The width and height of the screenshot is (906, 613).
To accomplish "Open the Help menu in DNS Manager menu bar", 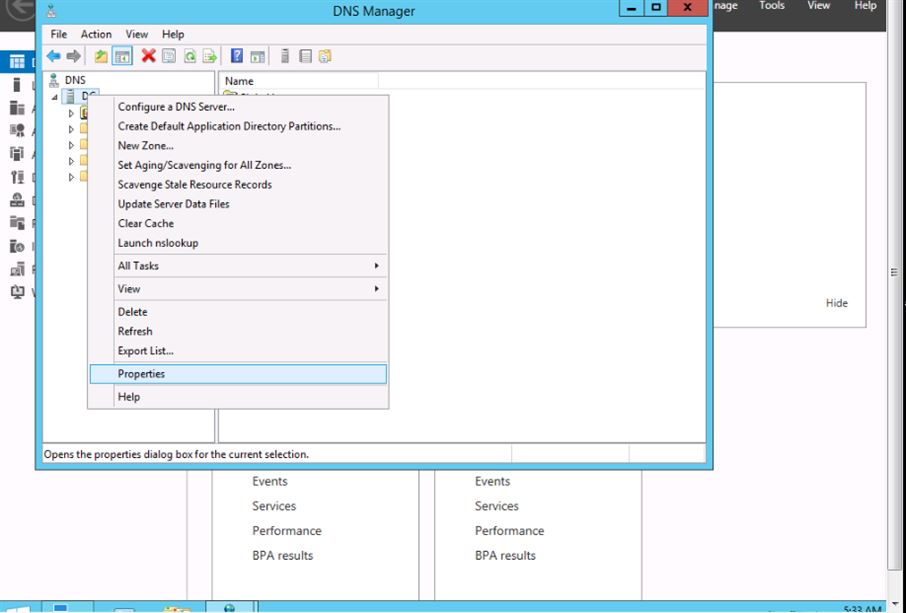I will tap(173, 34).
